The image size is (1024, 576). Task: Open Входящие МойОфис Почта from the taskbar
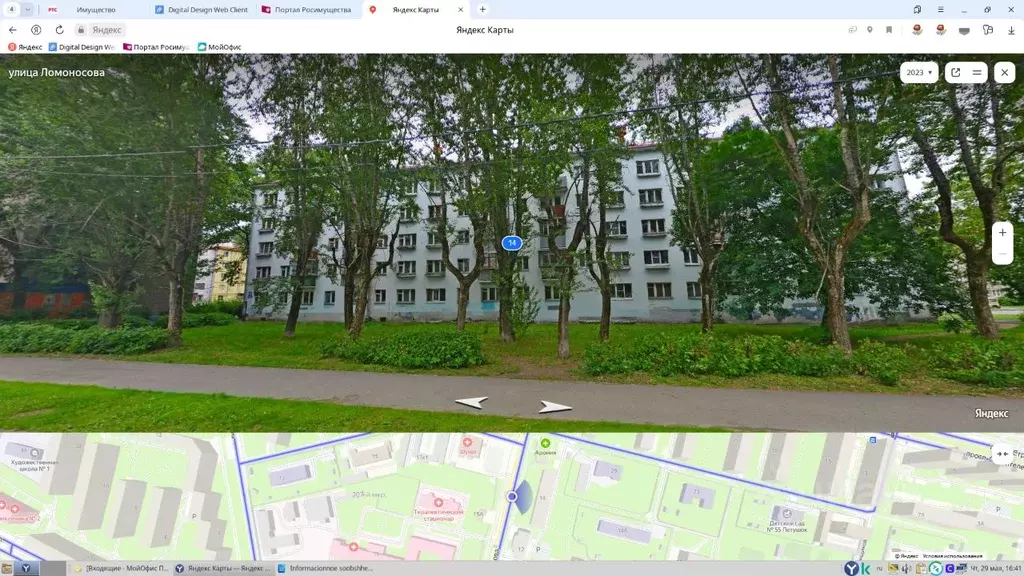click(121, 568)
